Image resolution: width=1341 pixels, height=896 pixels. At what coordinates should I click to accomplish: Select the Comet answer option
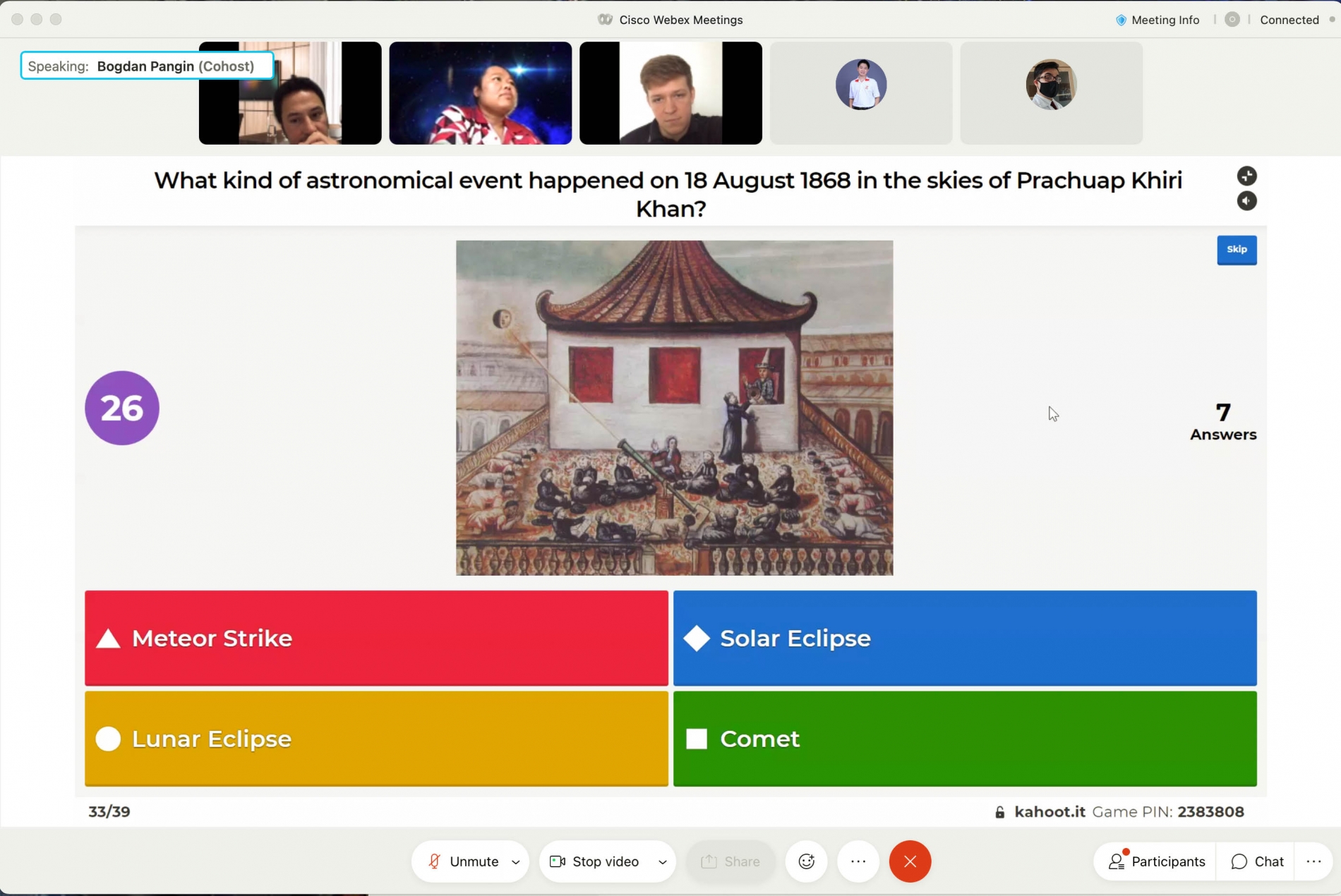click(965, 739)
